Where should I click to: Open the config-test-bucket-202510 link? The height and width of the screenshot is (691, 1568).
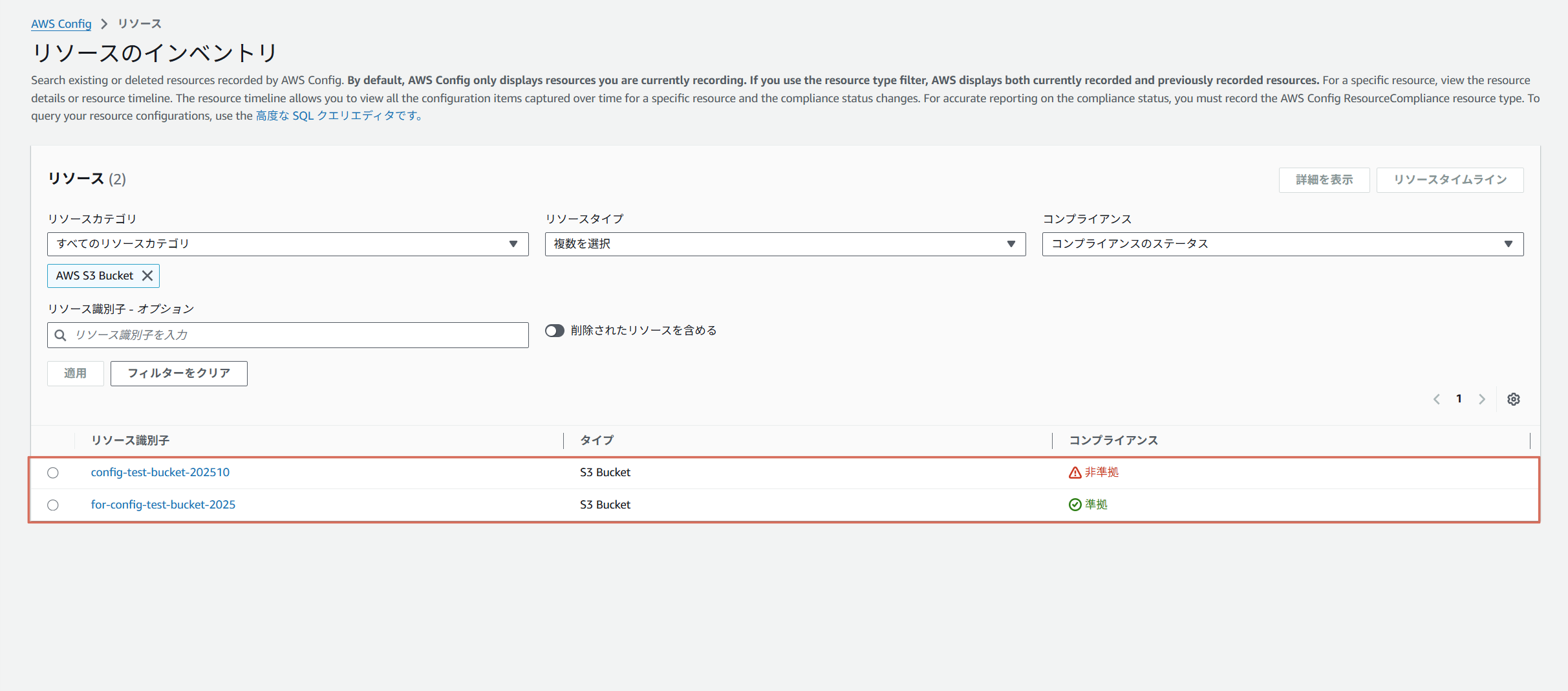click(x=160, y=472)
